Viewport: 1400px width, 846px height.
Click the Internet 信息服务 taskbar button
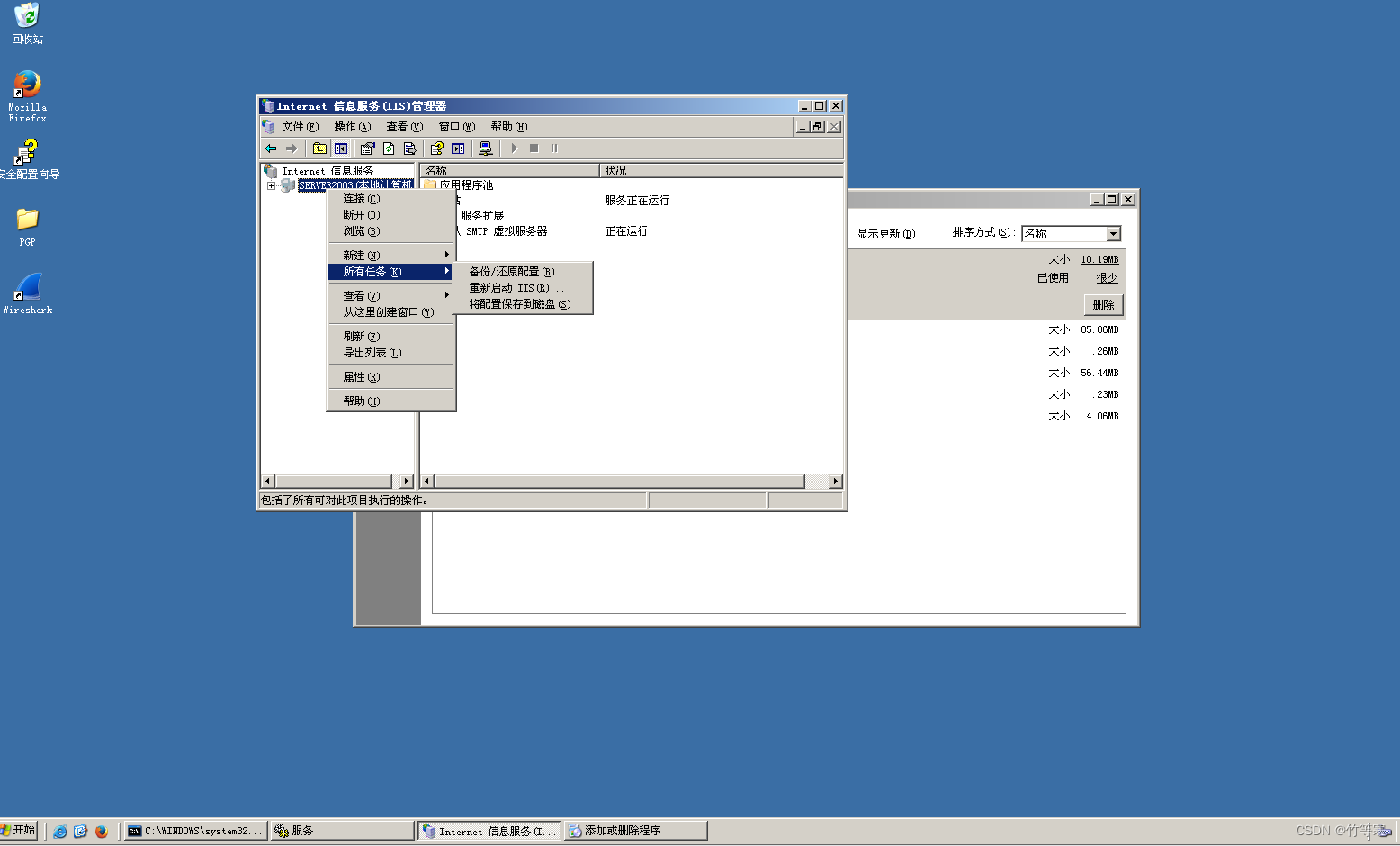click(x=489, y=832)
